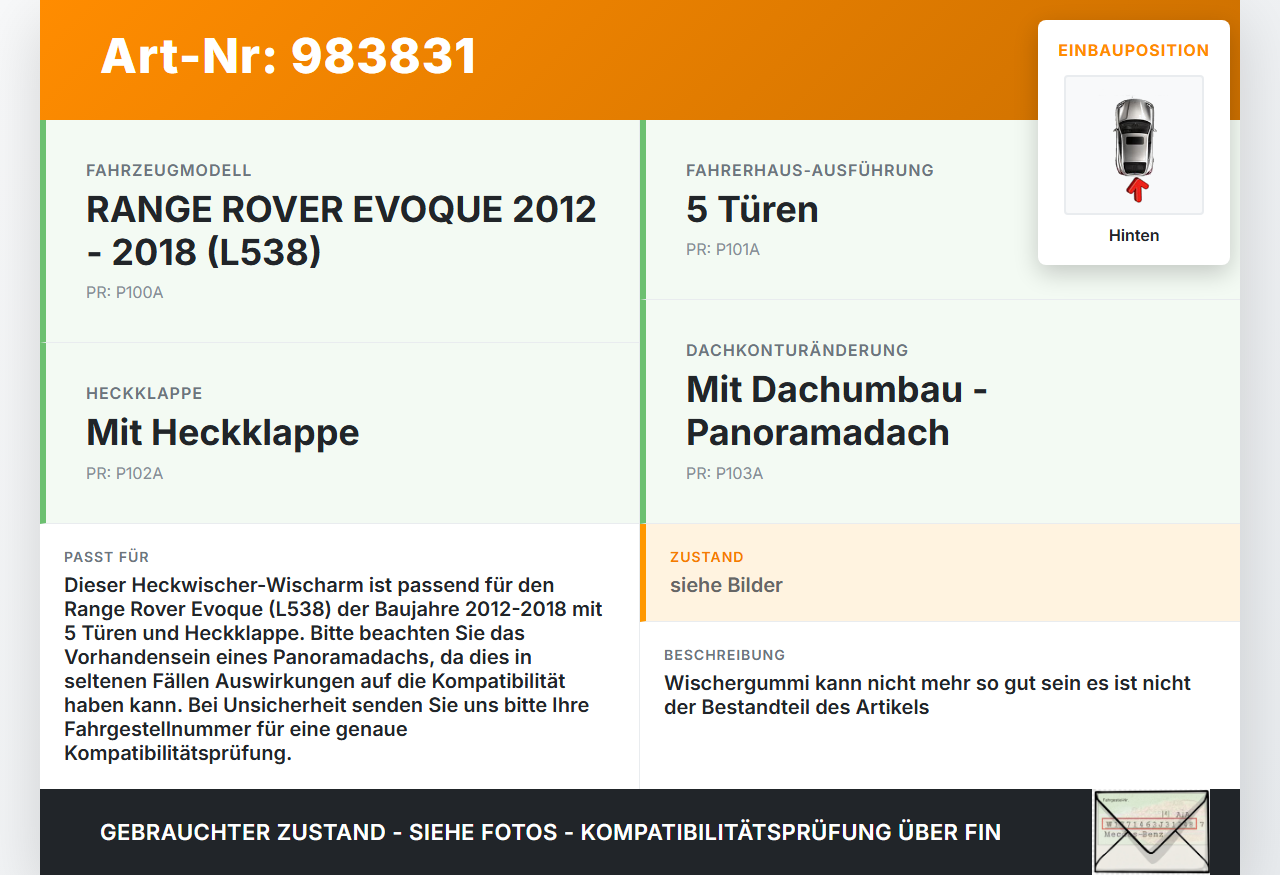1280x875 pixels.
Task: Expand the Beschreibung section
Action: [x=927, y=693]
